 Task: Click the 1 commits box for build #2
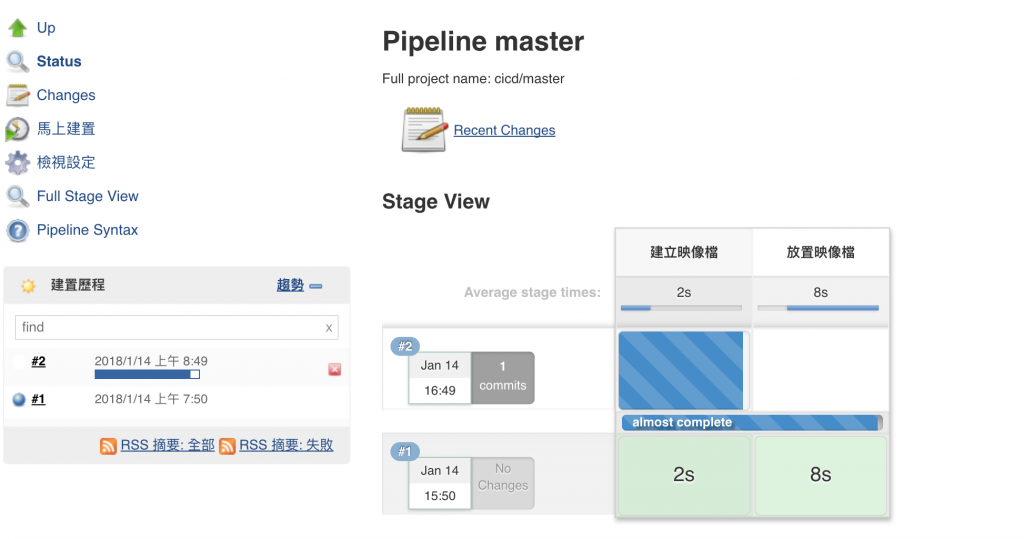coord(502,377)
